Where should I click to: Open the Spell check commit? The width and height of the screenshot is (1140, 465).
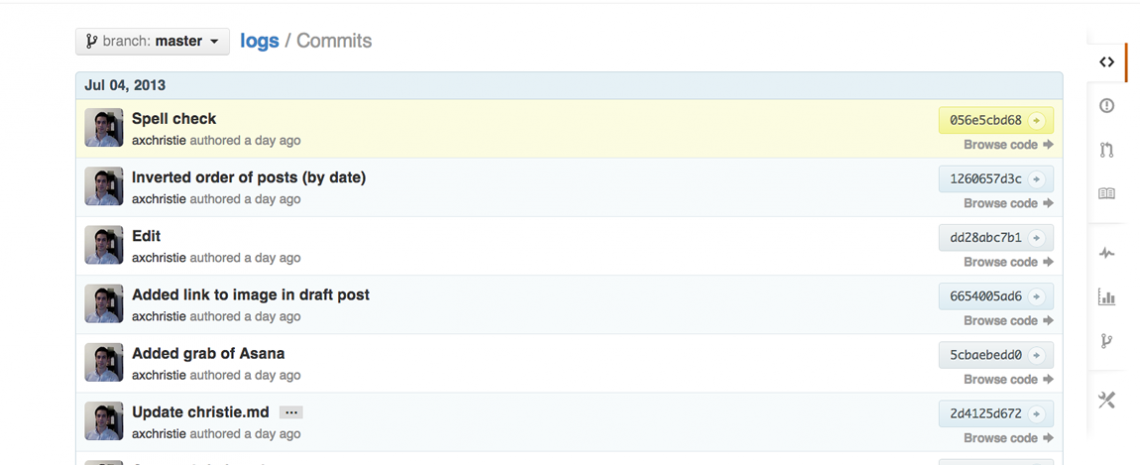point(174,119)
